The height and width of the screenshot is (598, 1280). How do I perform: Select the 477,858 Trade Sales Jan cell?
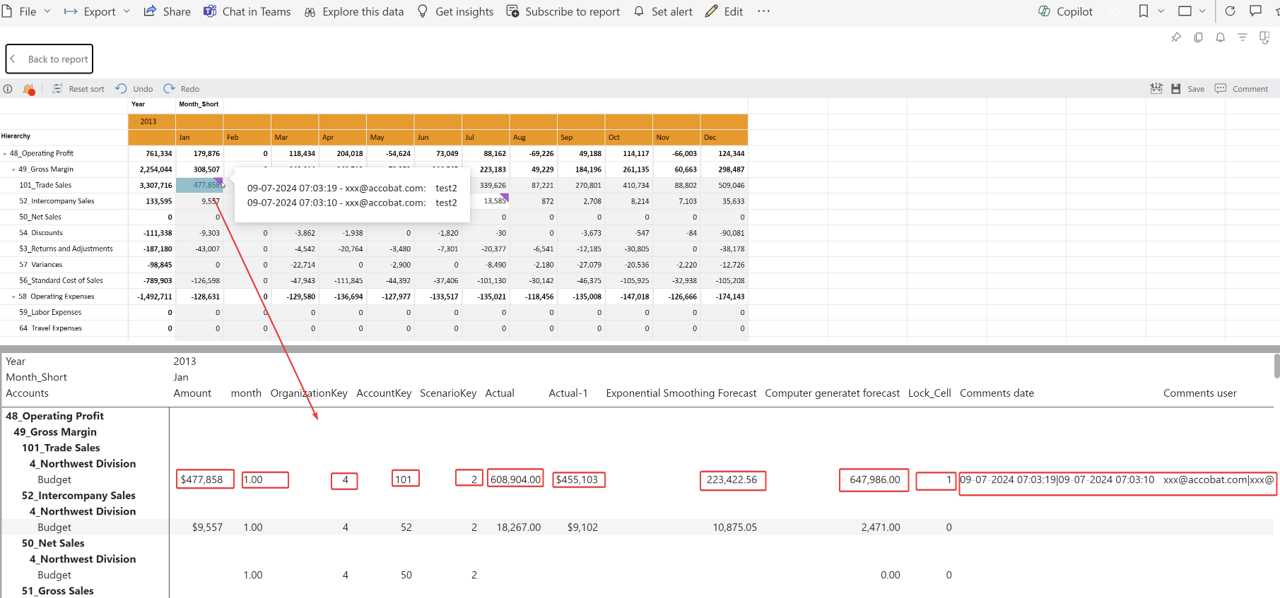pos(198,185)
